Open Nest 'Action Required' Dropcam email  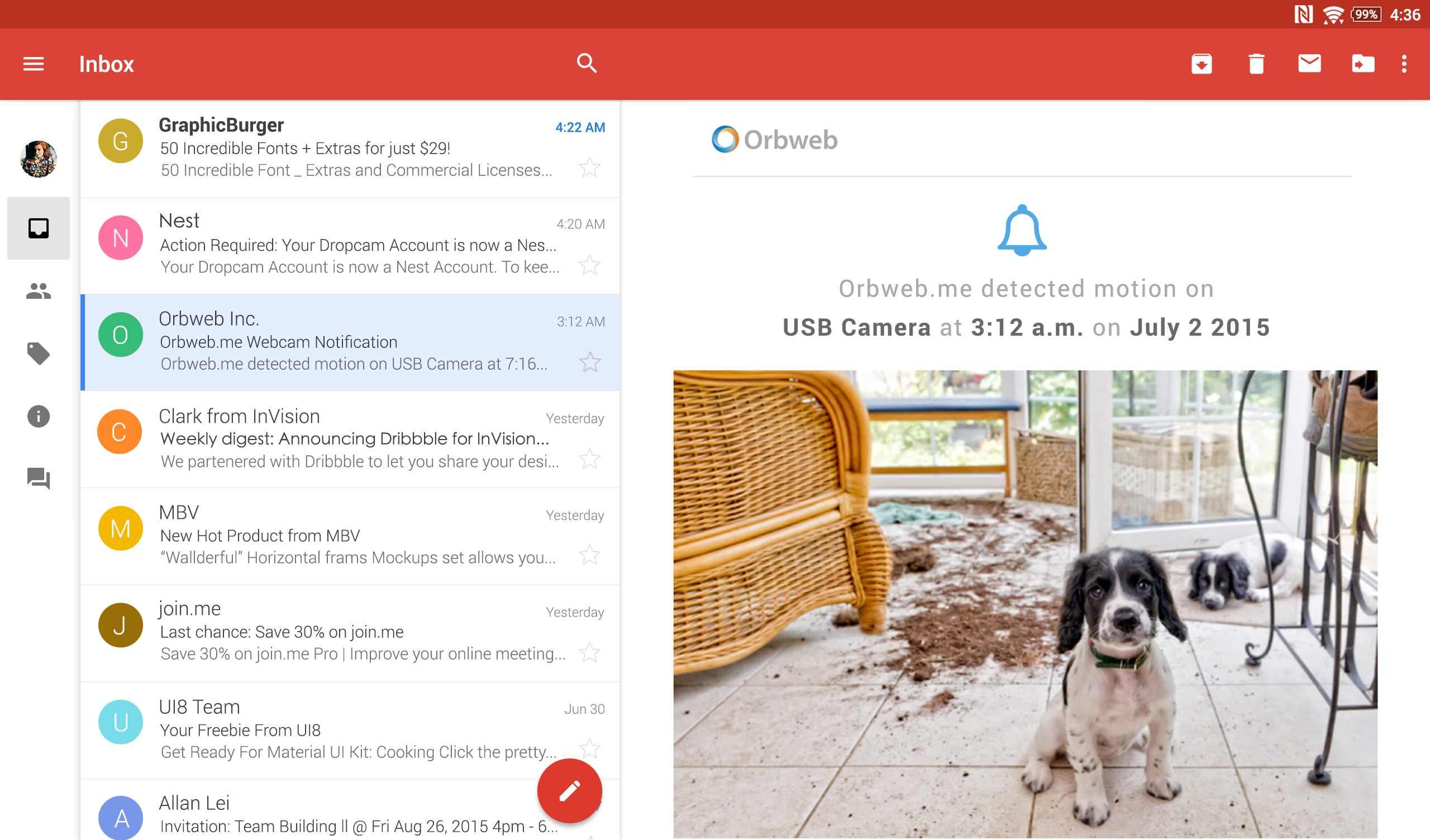350,246
